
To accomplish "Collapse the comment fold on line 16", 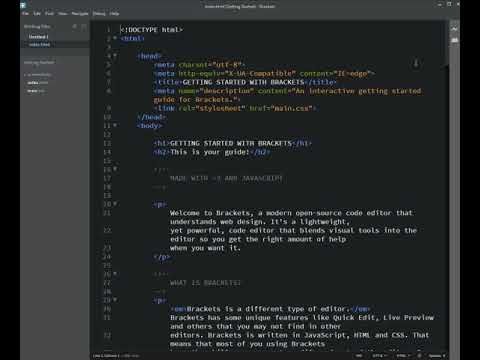I will click(x=115, y=169).
